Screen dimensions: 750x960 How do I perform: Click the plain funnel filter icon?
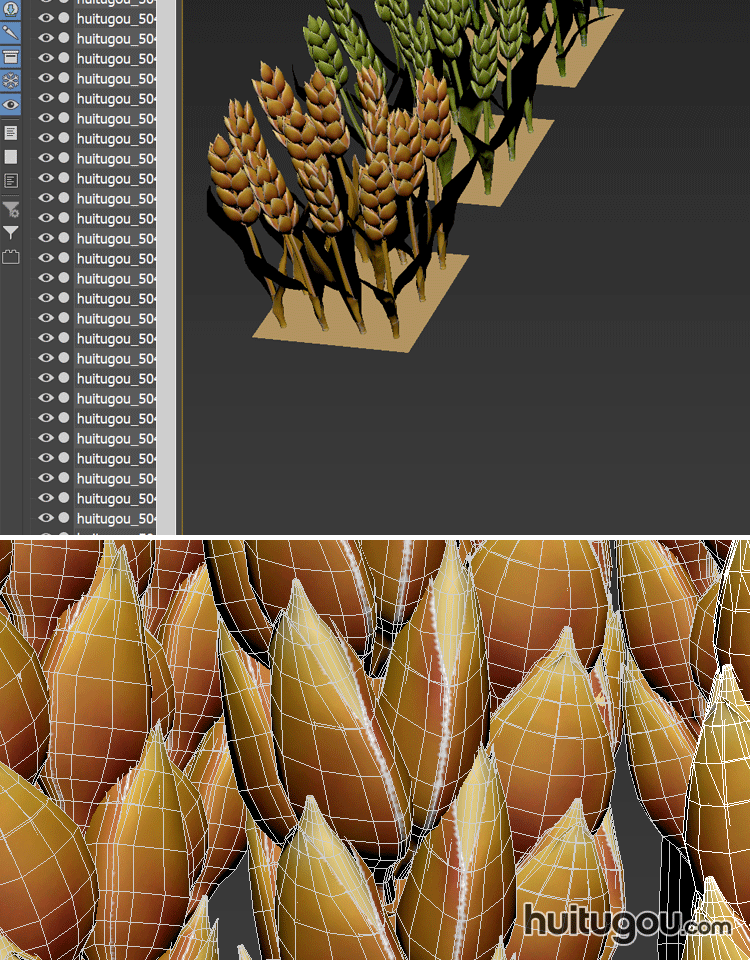tap(10, 233)
